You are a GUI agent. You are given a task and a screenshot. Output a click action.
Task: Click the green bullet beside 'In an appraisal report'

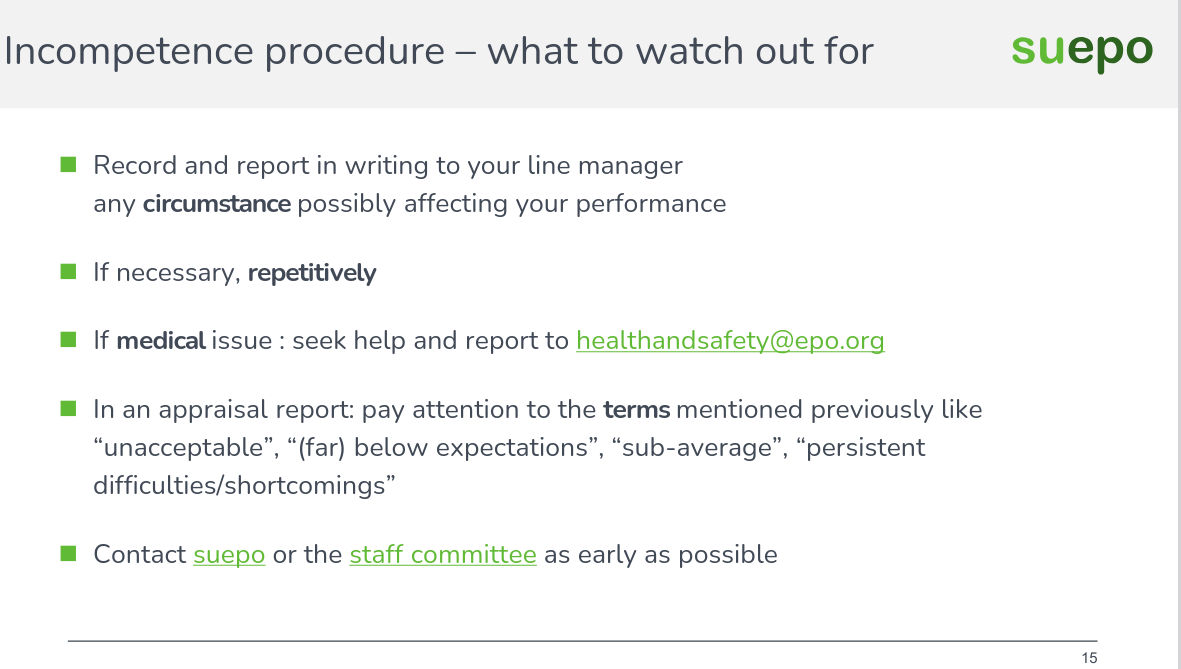69,408
